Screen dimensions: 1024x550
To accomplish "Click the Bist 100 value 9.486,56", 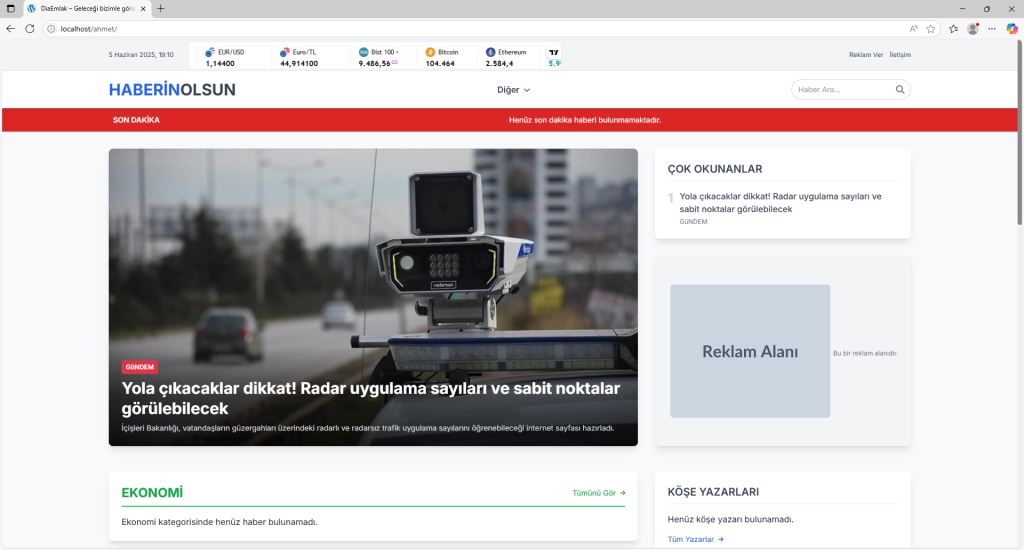I will pos(374,64).
